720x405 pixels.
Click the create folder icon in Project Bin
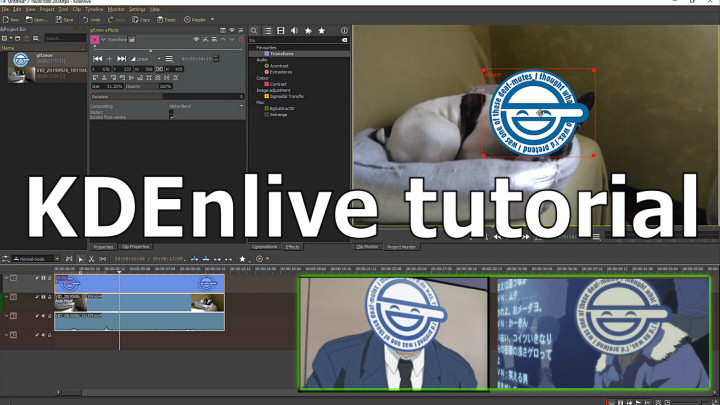pos(17,38)
